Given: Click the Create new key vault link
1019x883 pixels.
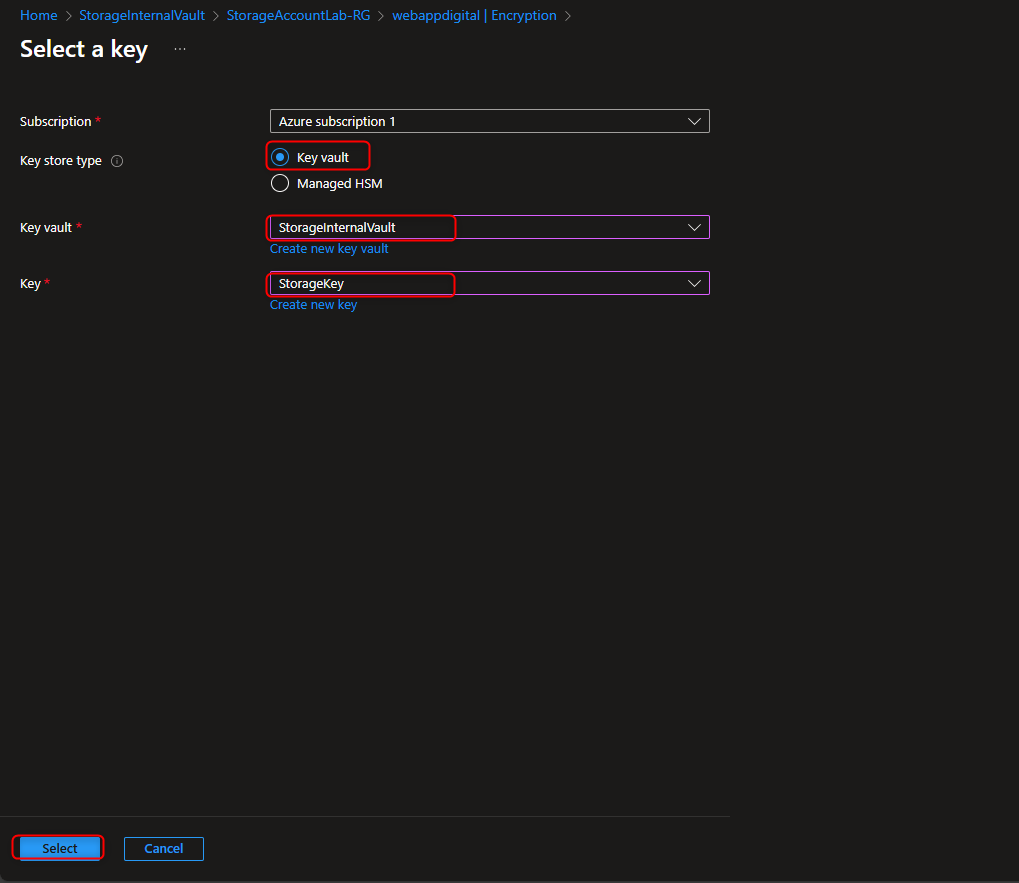Looking at the screenshot, I should pyautogui.click(x=329, y=248).
